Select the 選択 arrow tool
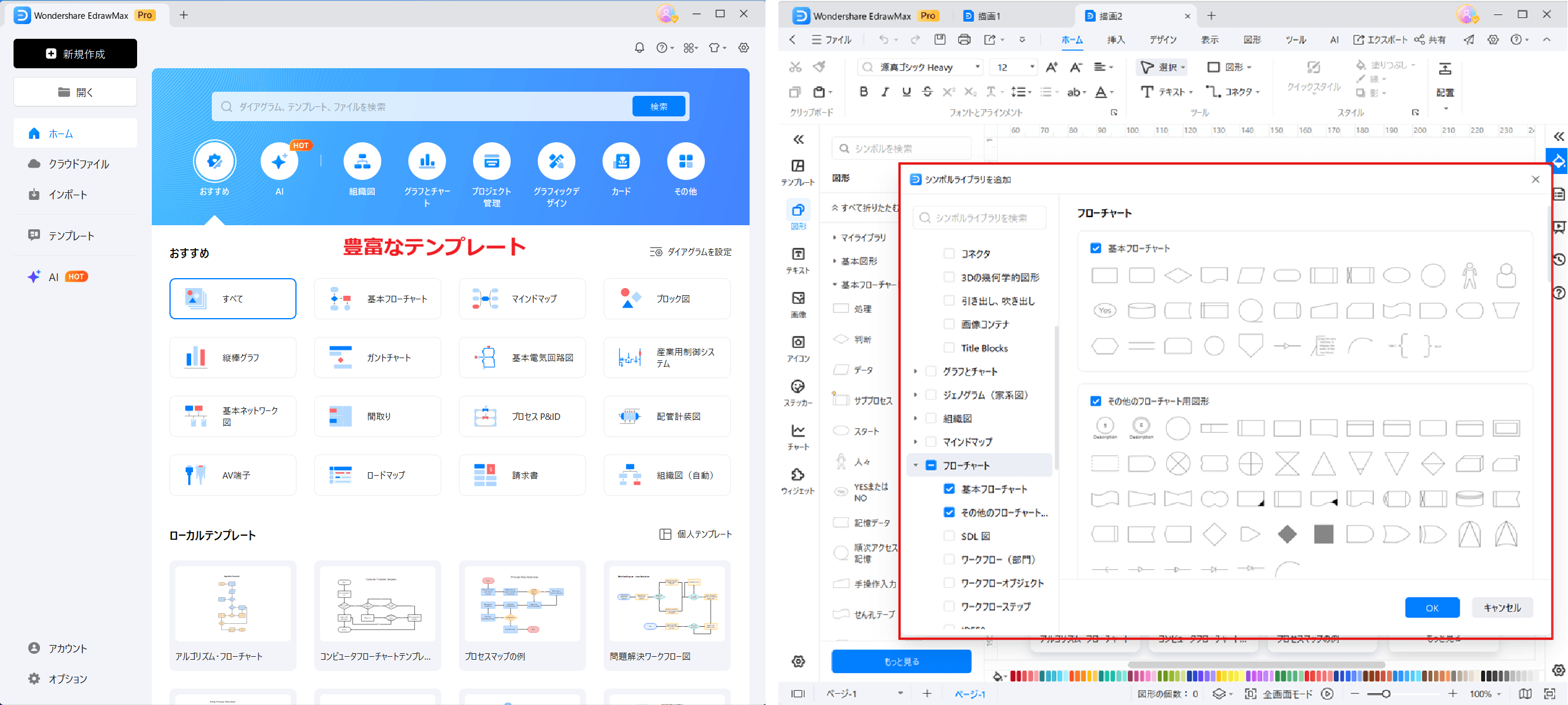1568x705 pixels. coord(1162,67)
